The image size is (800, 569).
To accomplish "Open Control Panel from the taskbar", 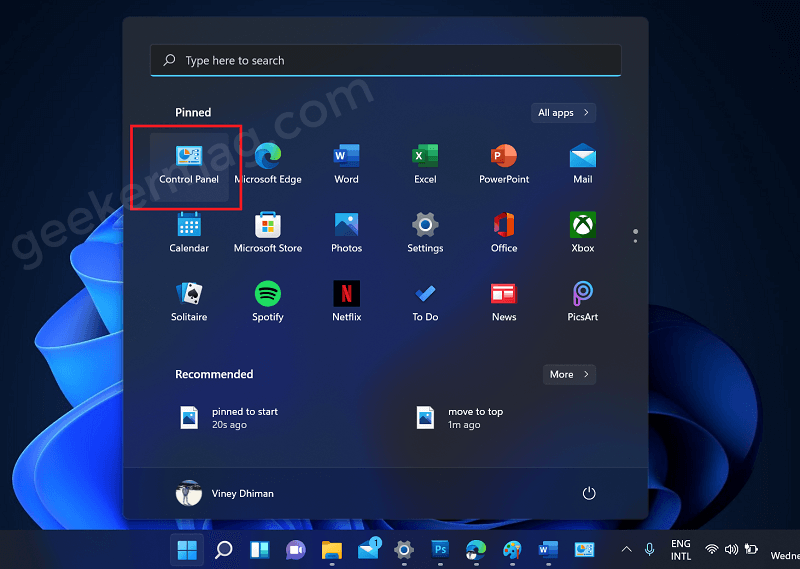I will [x=584, y=550].
